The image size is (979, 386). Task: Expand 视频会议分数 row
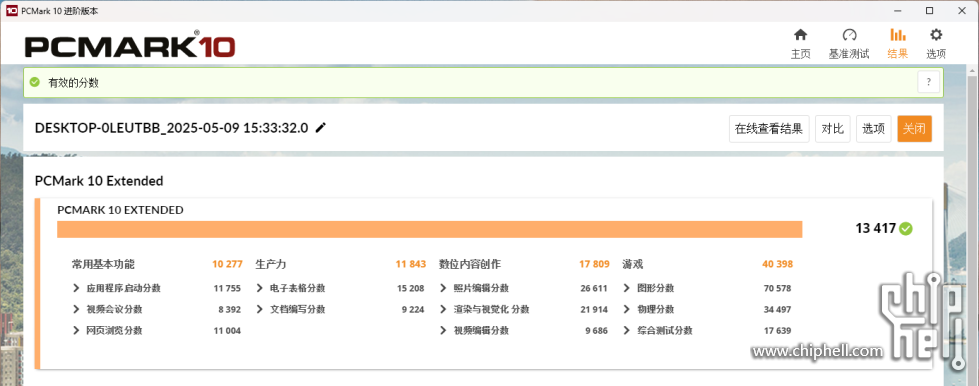tap(76, 309)
